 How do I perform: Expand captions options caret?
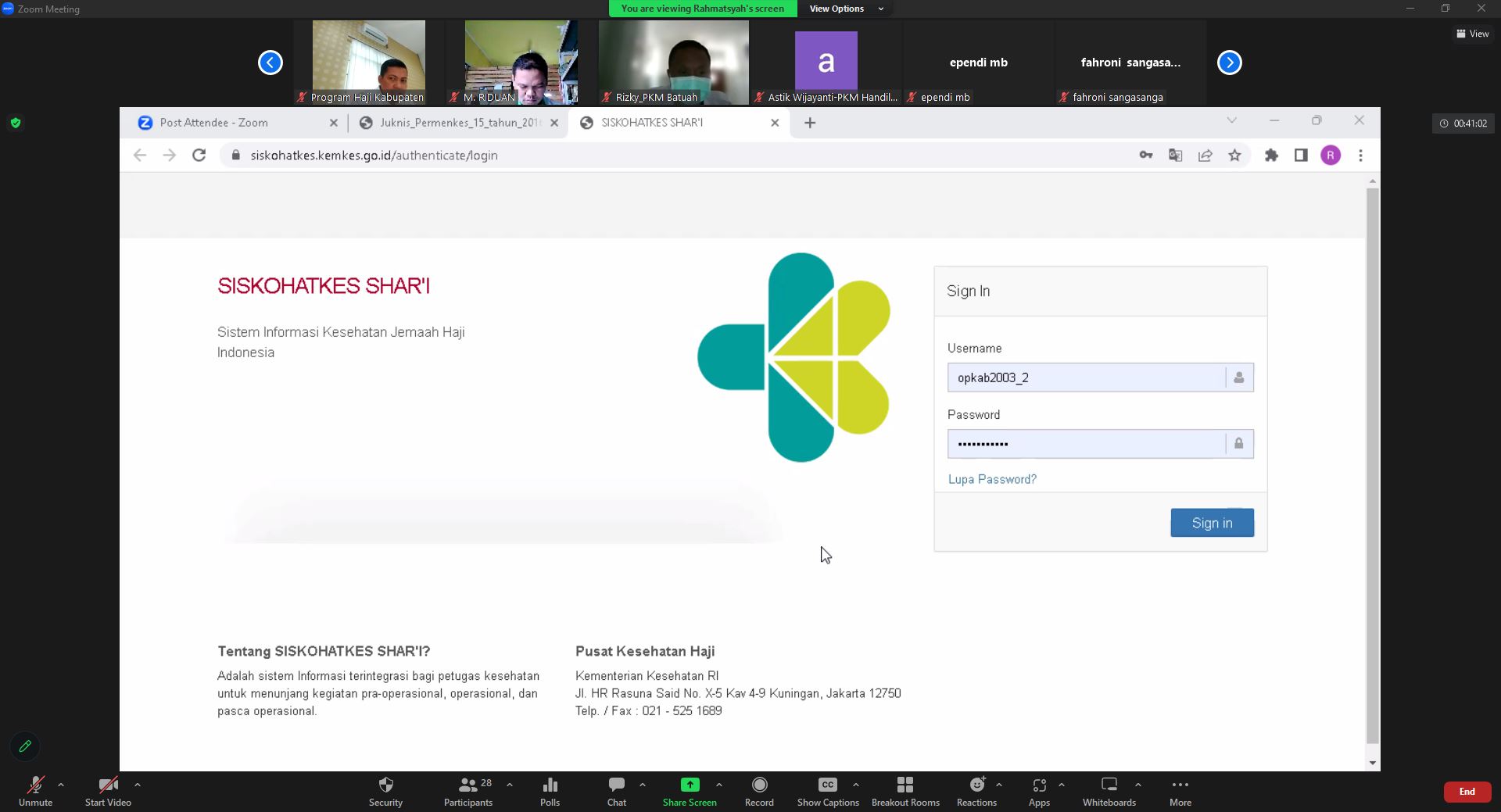click(856, 785)
